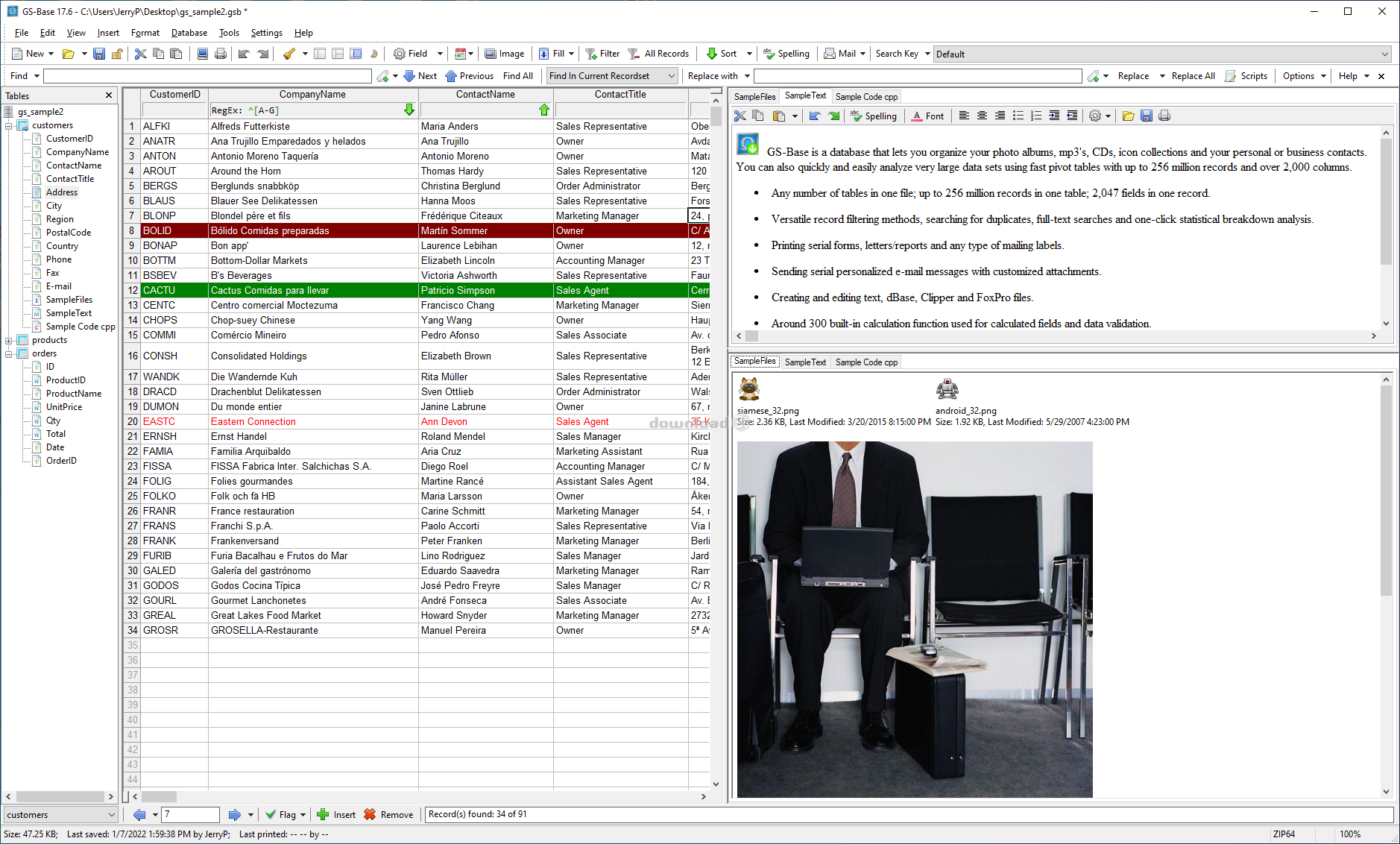Open the customers table selector dropdown
The image size is (1400, 844).
60,815
